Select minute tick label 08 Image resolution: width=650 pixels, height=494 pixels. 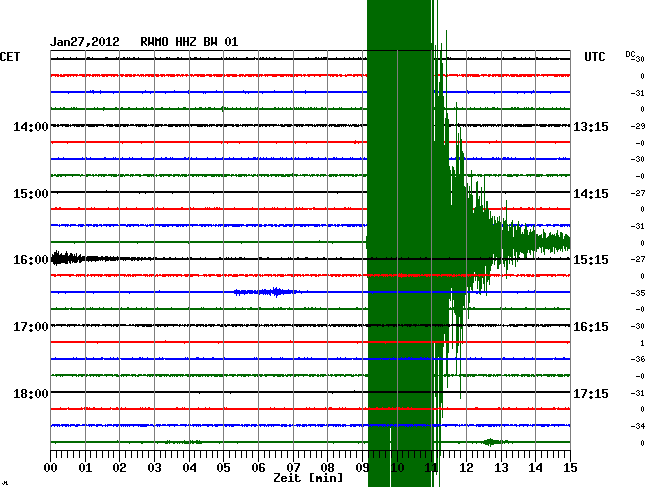click(327, 468)
